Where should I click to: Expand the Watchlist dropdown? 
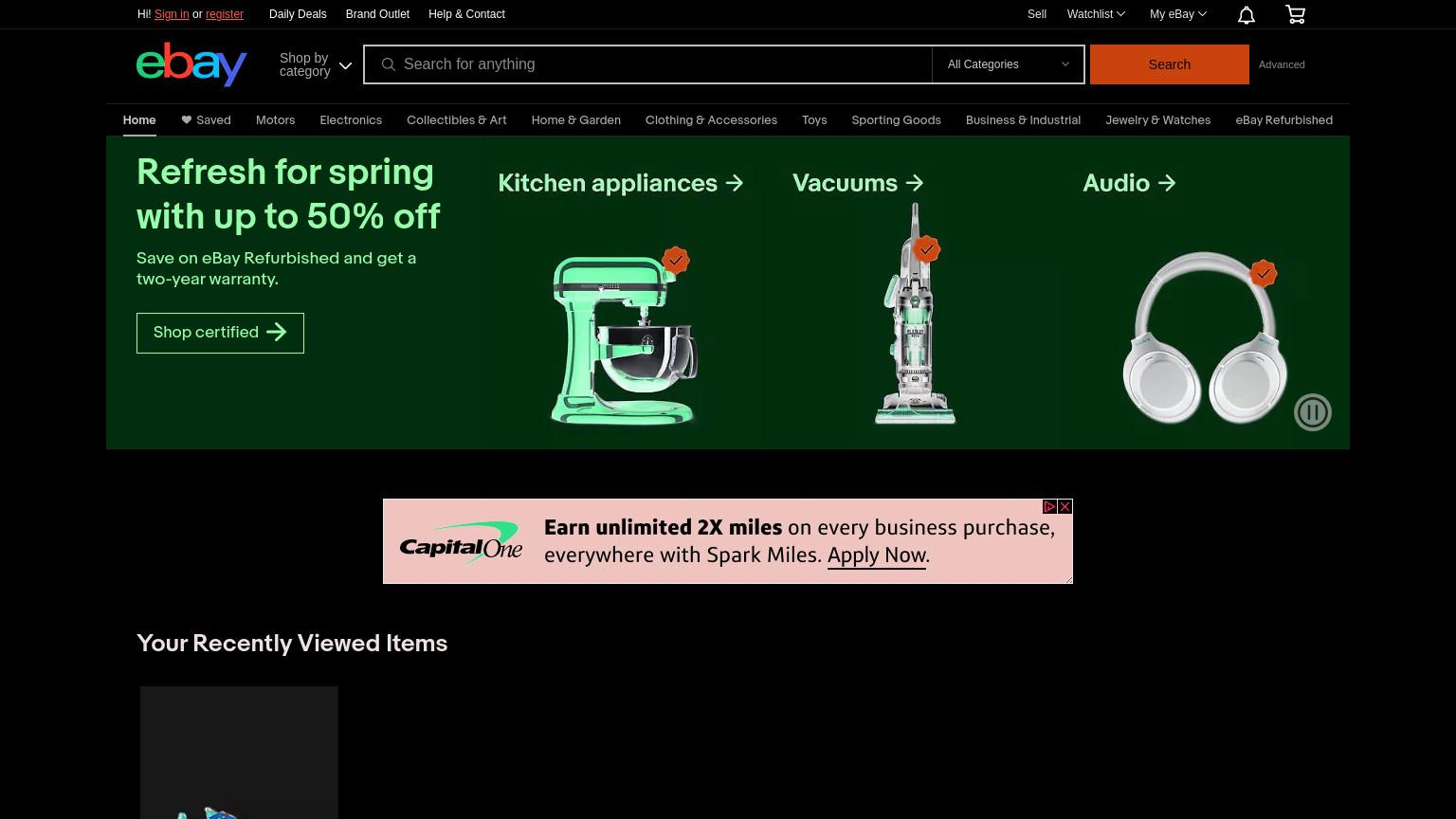(x=1096, y=14)
